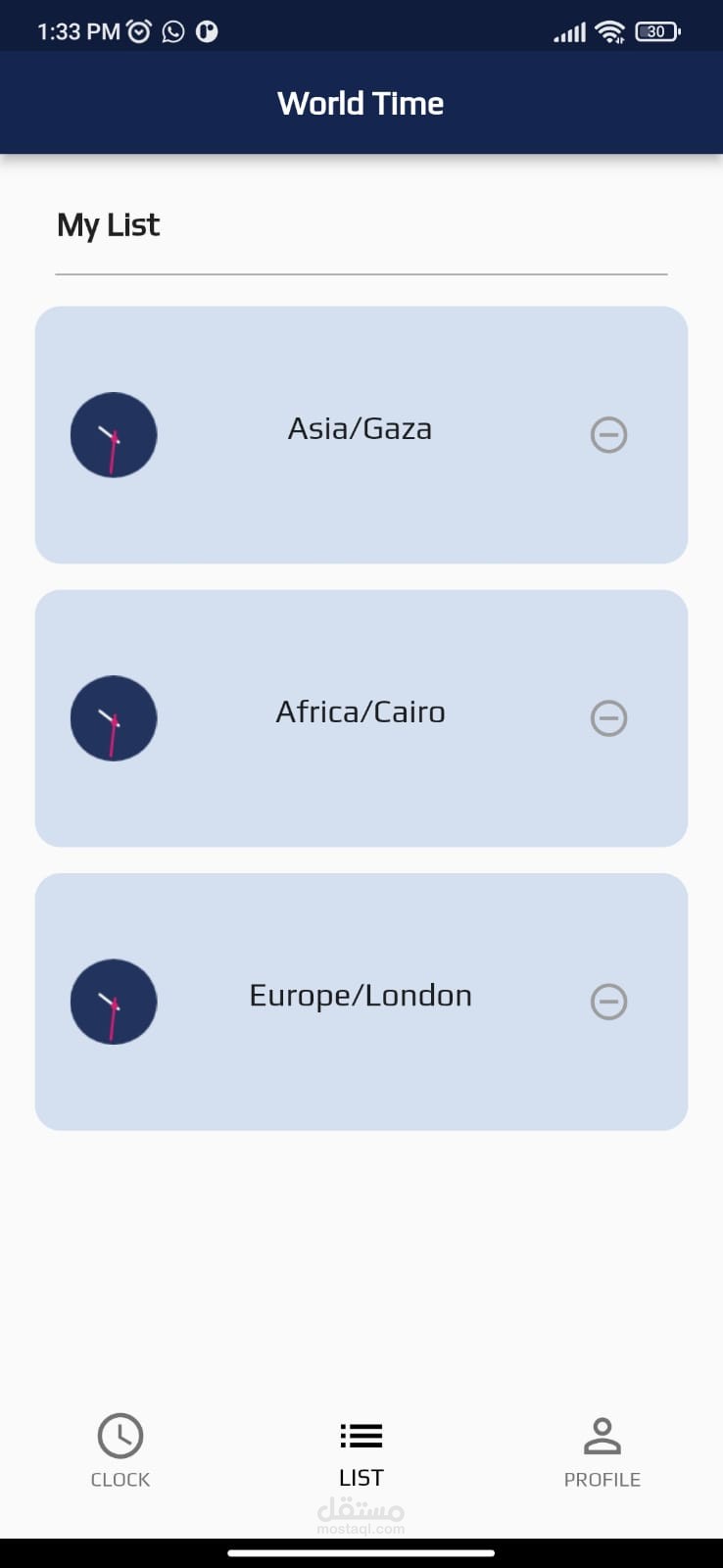Screen dimensions: 723x1568
Task: Select the Asia/Gaza timezone label
Action: click(x=360, y=429)
